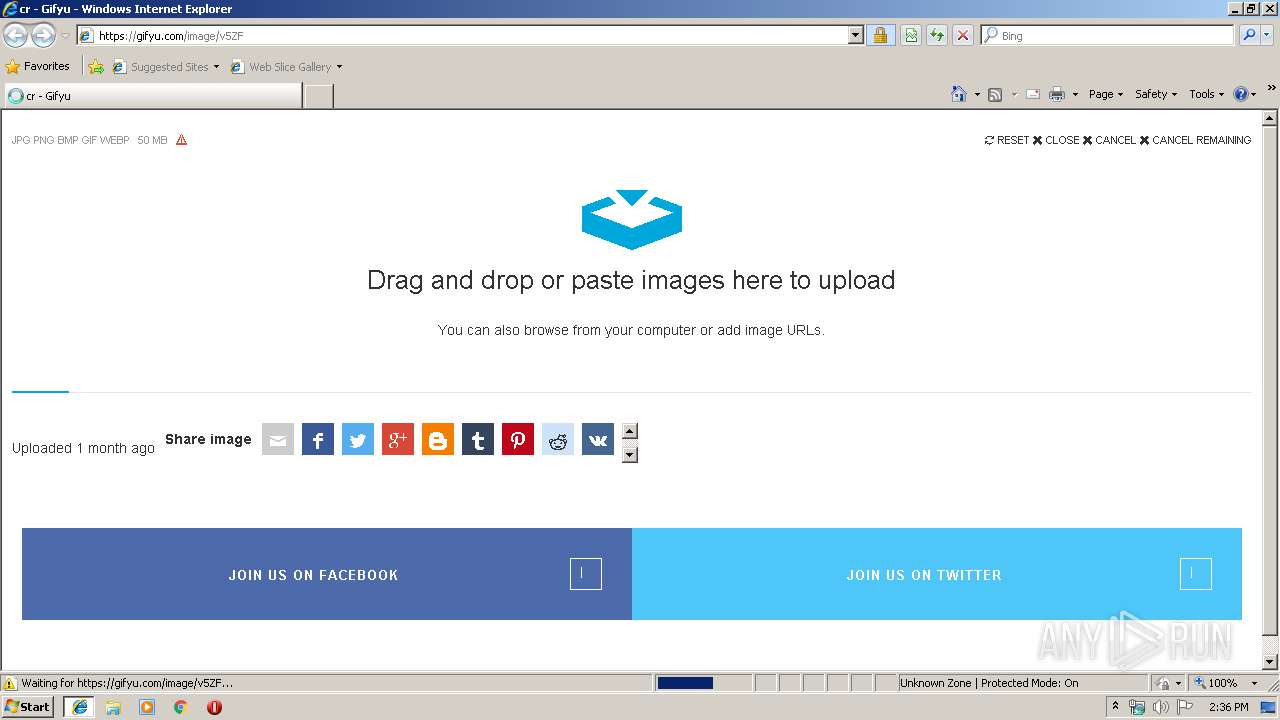The width and height of the screenshot is (1280, 720).
Task: Share image on Google Plus
Action: point(398,439)
